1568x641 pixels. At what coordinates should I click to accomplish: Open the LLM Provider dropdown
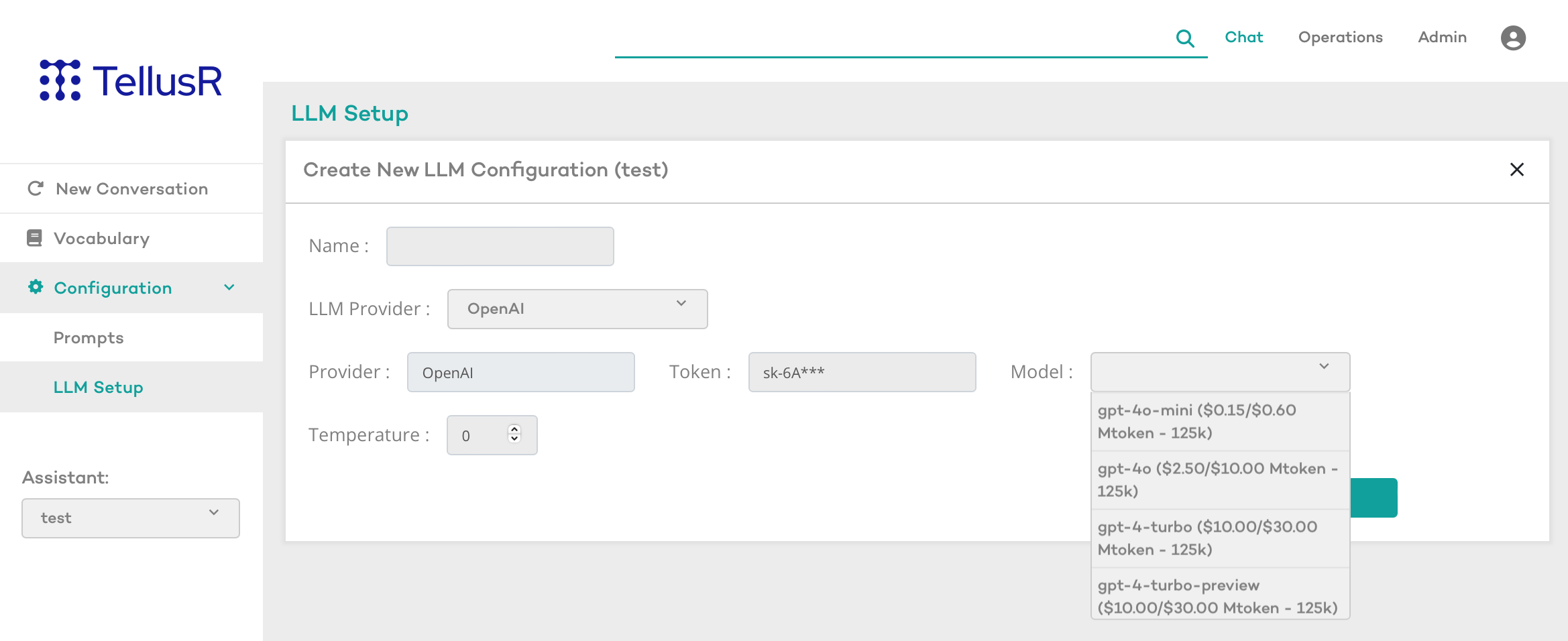point(577,308)
